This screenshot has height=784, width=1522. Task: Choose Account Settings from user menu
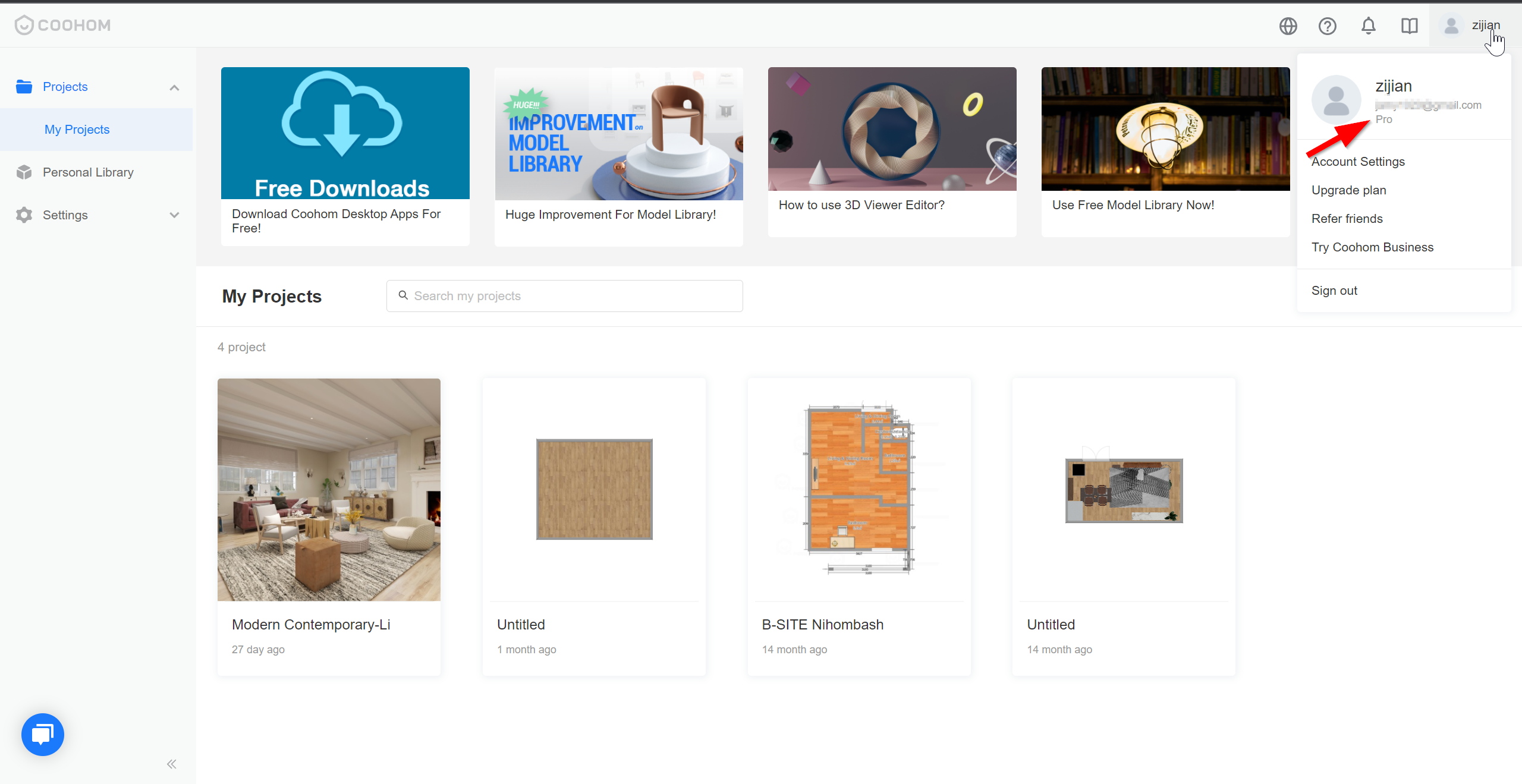click(1358, 162)
